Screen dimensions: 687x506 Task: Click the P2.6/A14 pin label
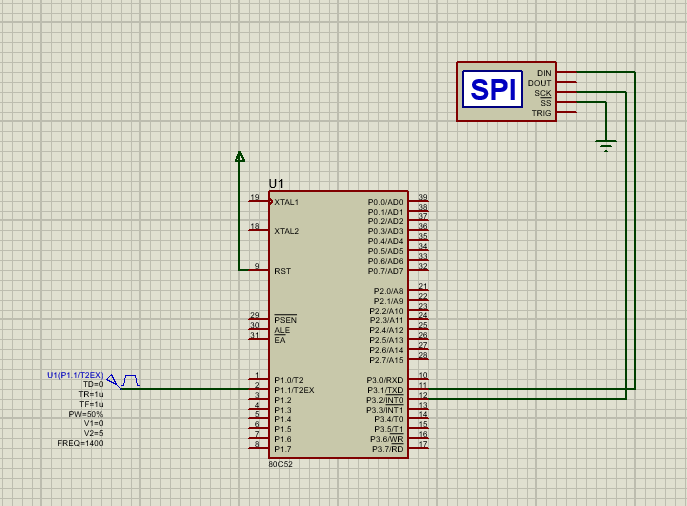tap(386, 350)
